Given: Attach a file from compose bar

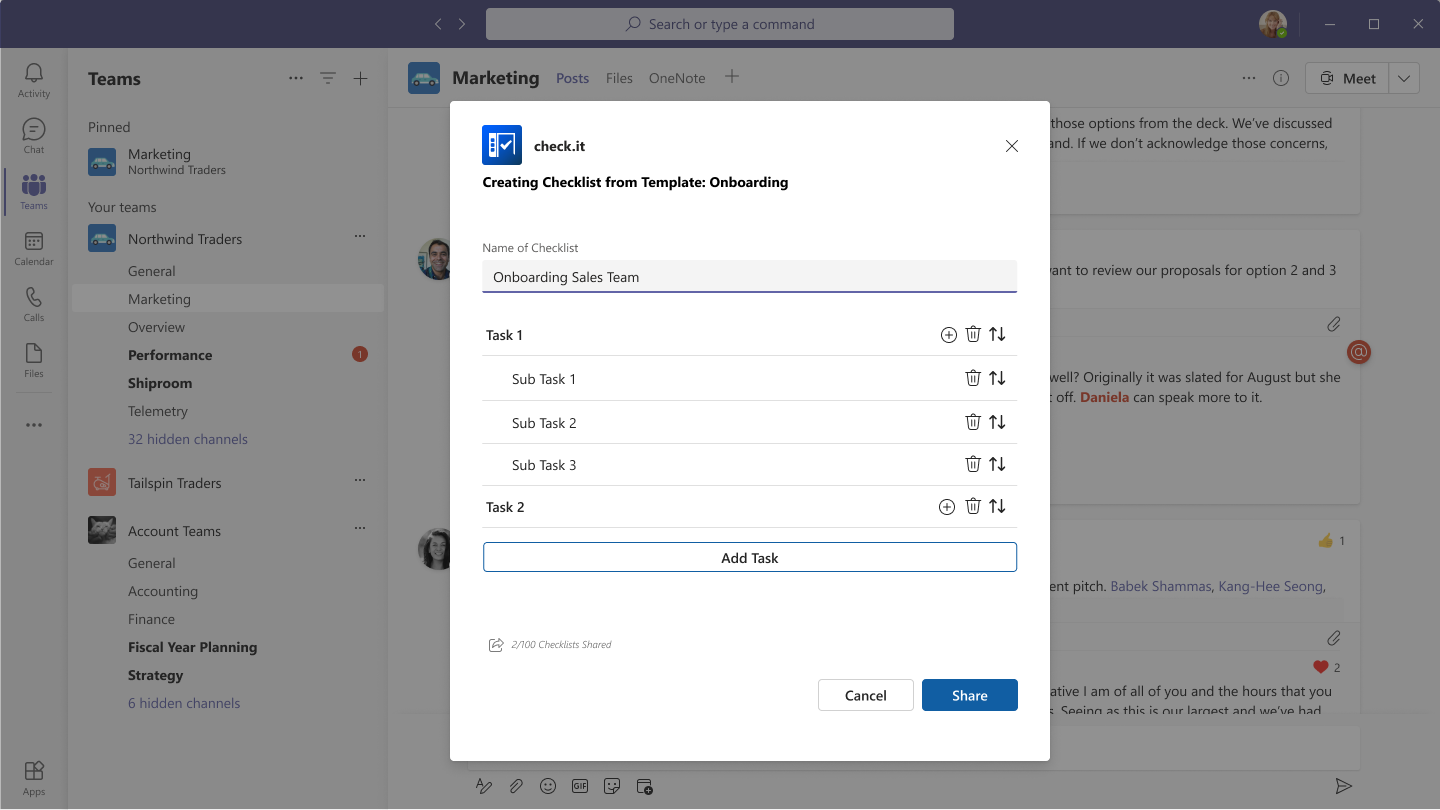Looking at the screenshot, I should 516,786.
